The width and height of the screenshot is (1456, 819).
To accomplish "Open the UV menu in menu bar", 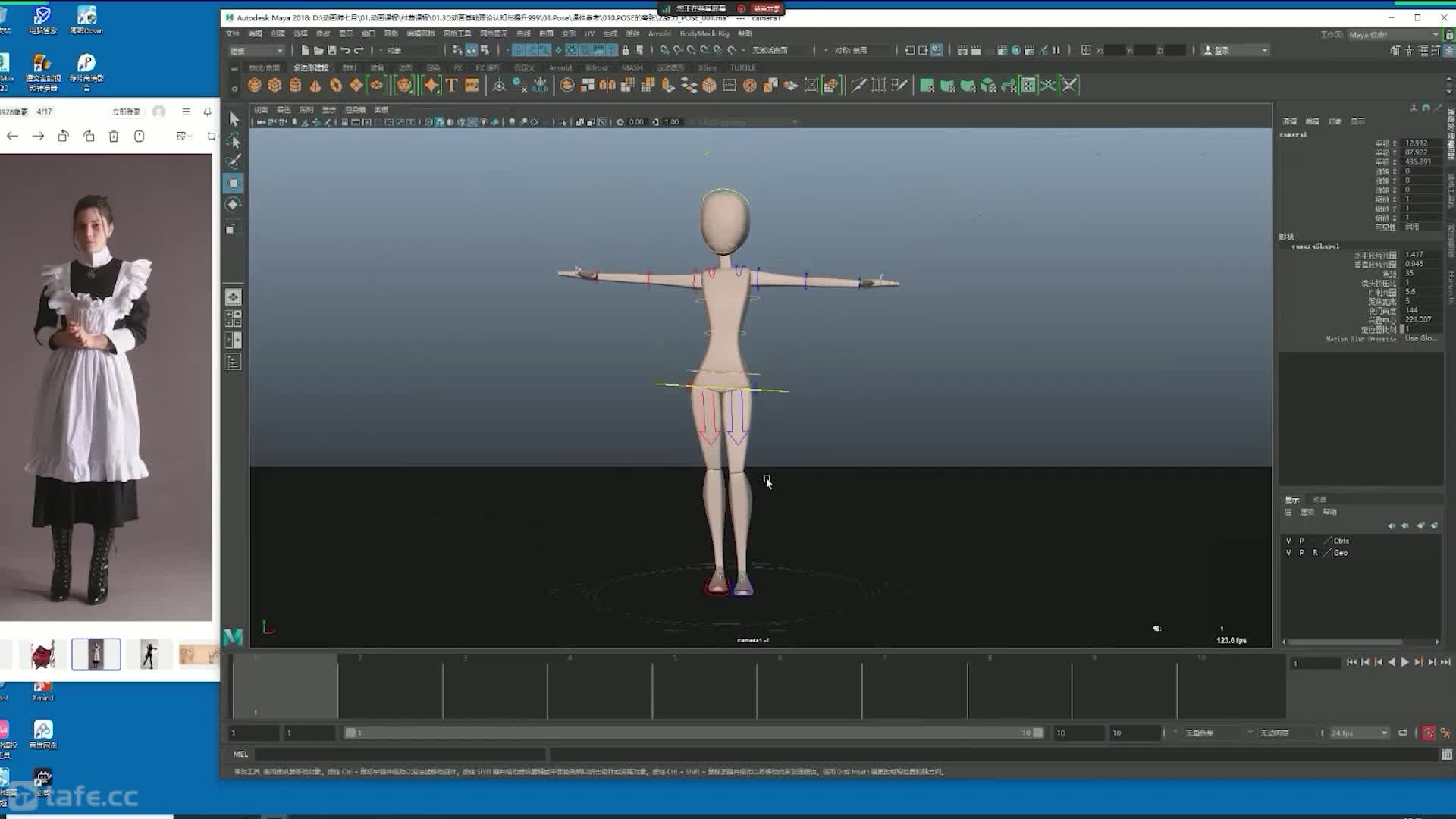I will coord(589,33).
